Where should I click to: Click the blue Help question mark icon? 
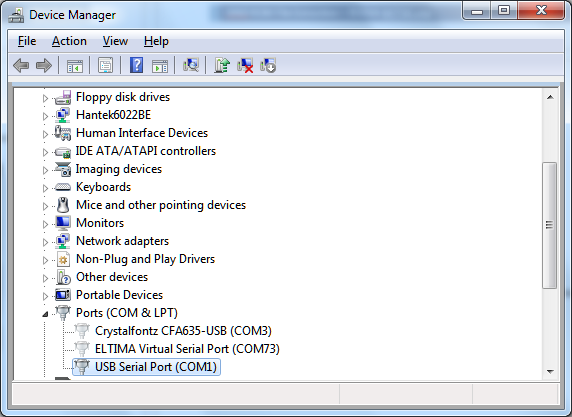tap(136, 66)
